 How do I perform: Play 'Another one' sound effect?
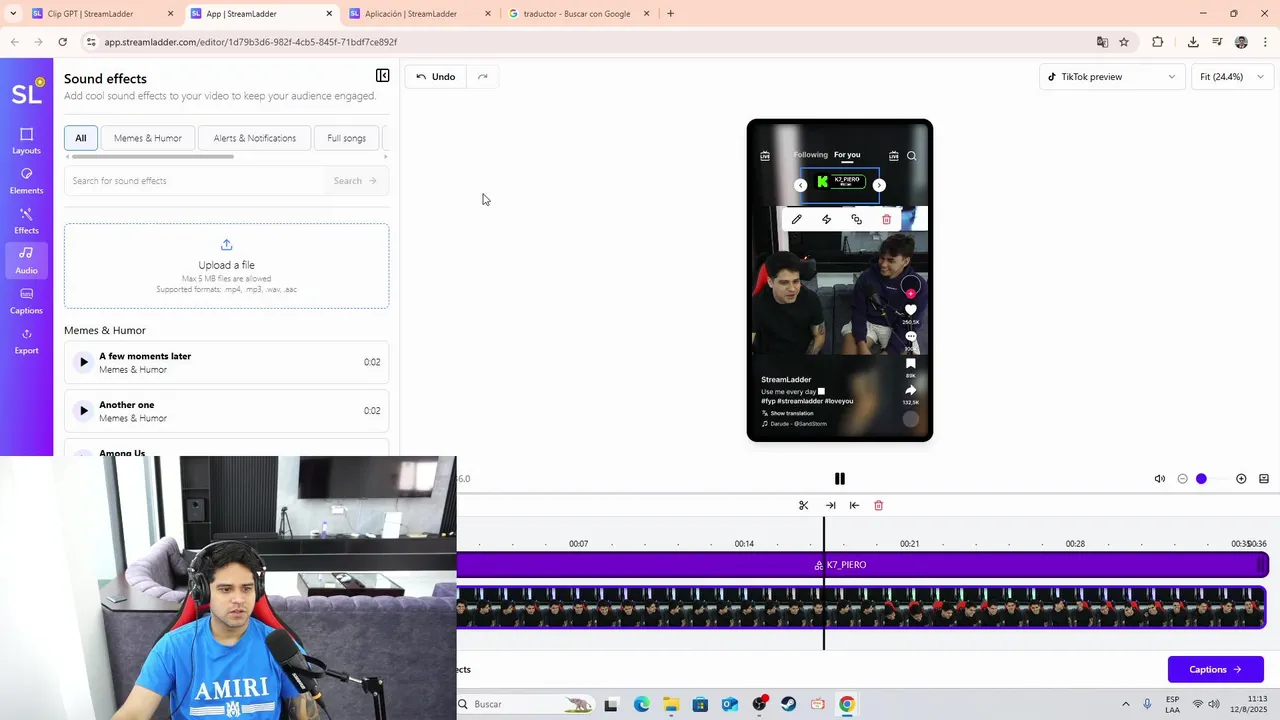pos(83,411)
